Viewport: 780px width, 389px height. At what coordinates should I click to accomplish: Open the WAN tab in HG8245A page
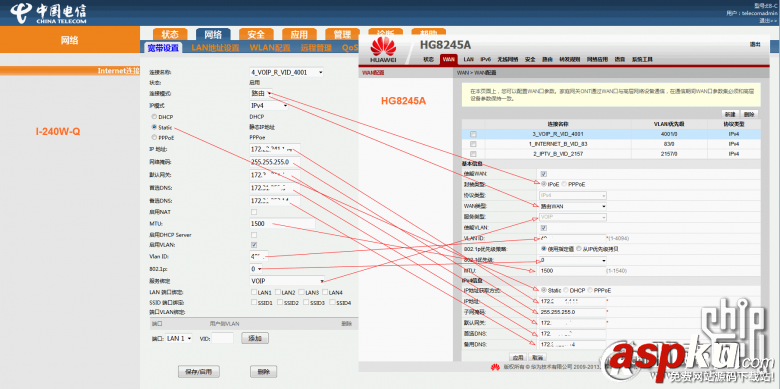[x=449, y=59]
